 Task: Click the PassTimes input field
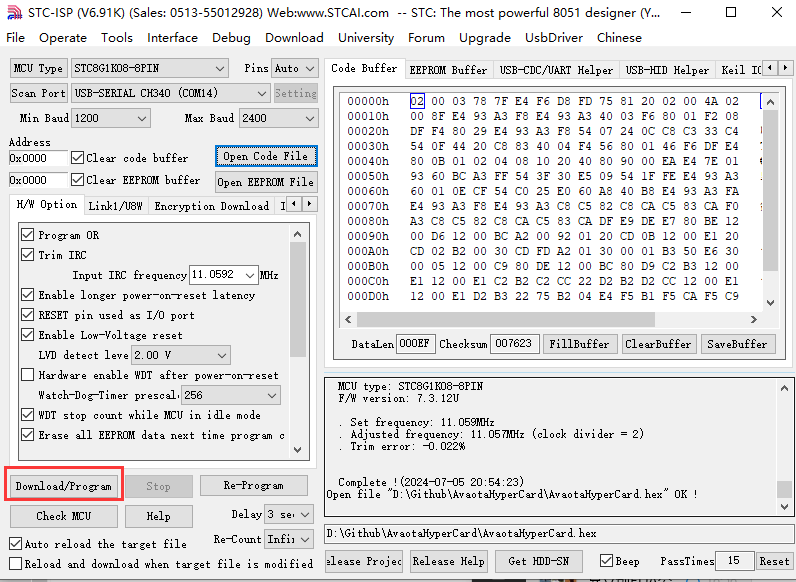coord(733,561)
